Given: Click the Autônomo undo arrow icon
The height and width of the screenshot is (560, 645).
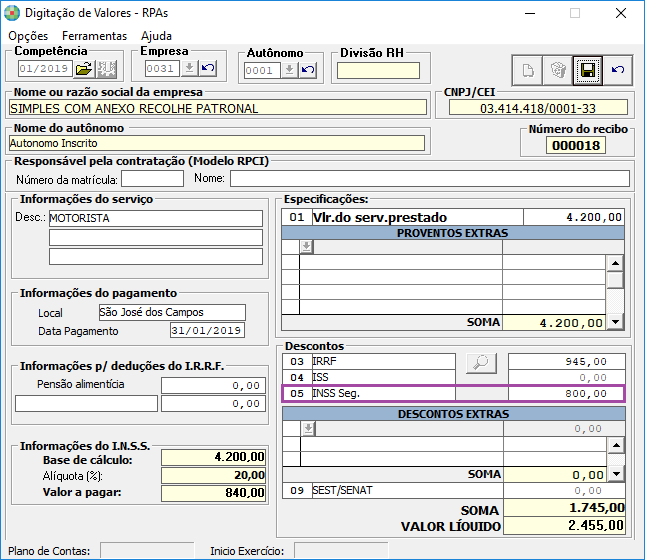Looking at the screenshot, I should click(x=308, y=70).
